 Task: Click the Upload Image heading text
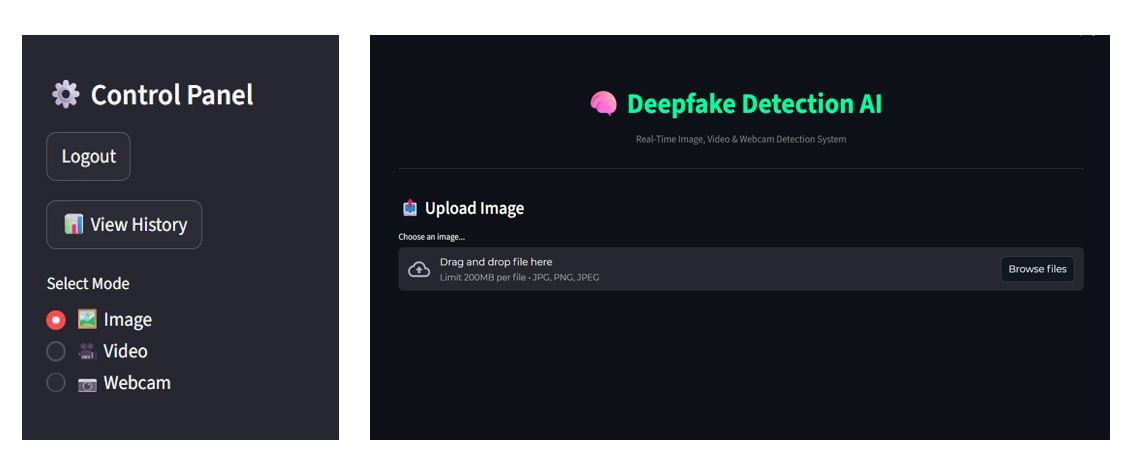click(474, 209)
